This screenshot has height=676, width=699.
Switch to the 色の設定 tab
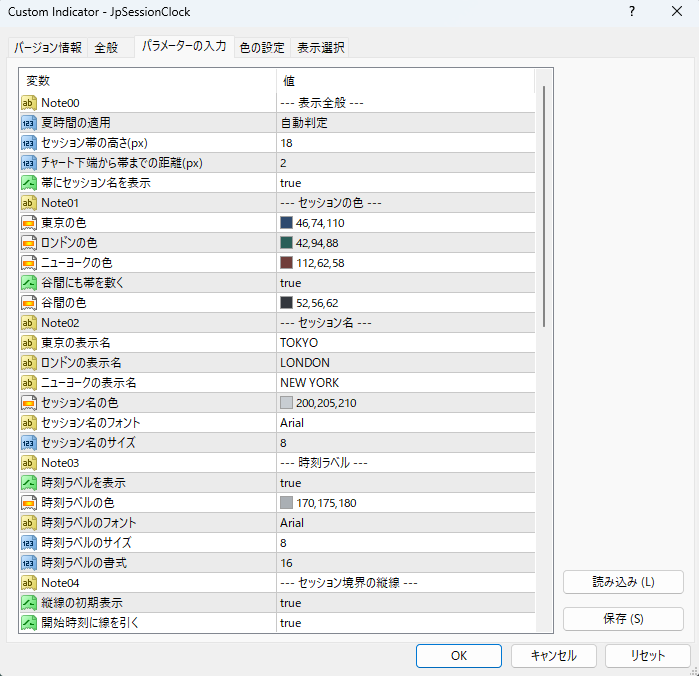pos(262,47)
